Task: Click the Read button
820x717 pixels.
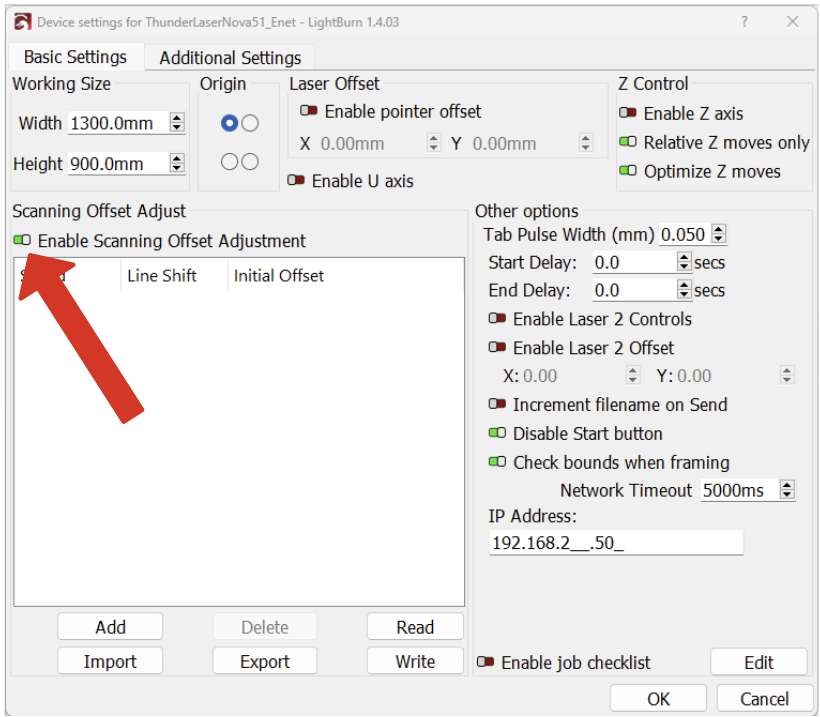Action: click(x=415, y=627)
